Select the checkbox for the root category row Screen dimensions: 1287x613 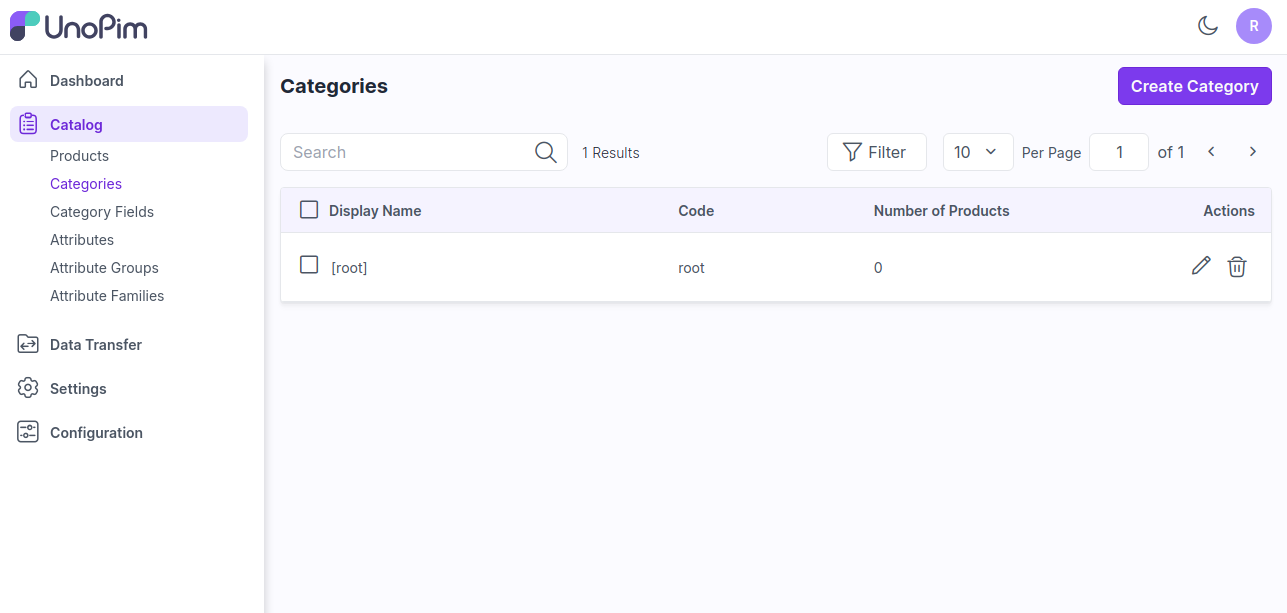tap(309, 264)
